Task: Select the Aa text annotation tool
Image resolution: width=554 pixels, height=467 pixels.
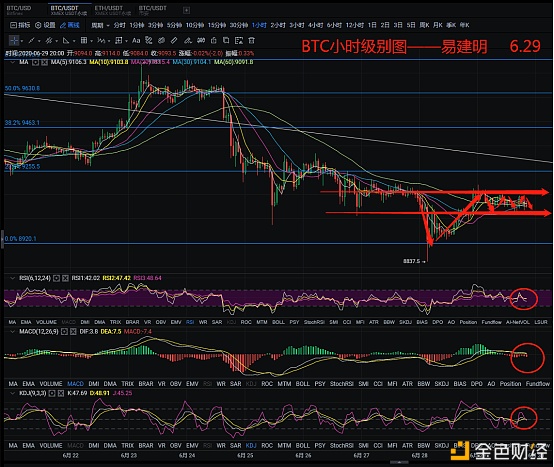Action: (136, 41)
